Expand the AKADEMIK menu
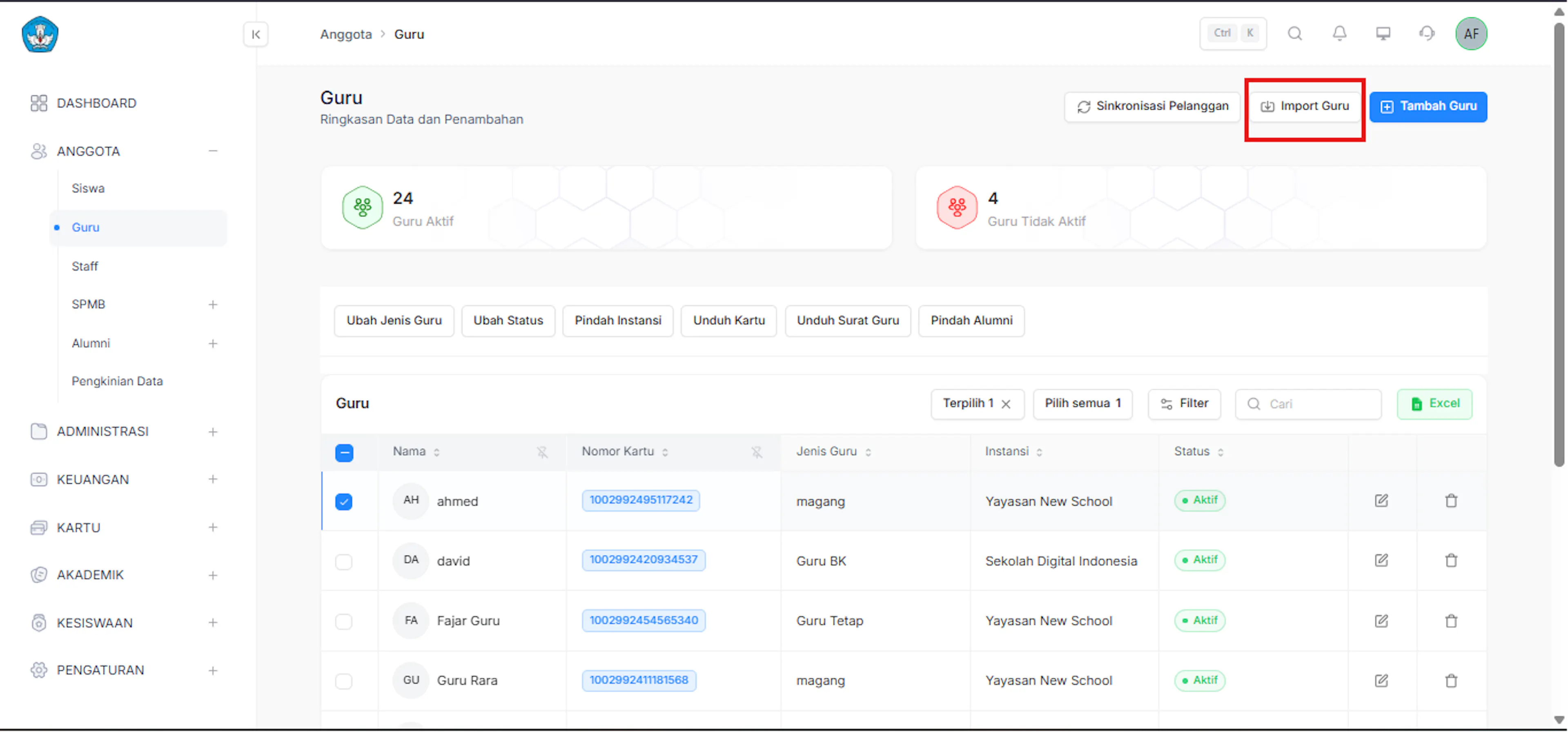Image resolution: width=1568 pixels, height=732 pixels. click(x=212, y=575)
